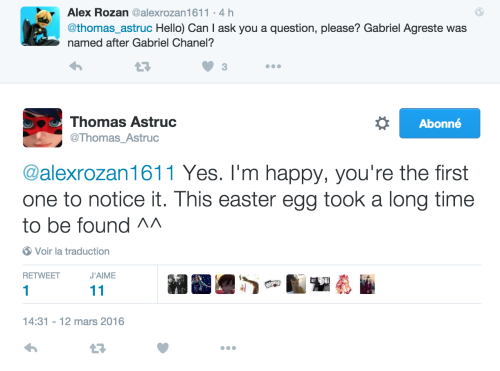Viewport: 500px width, 371px height.
Task: Open the 14:31 - 12 mars 2016 timestamp
Action: pyautogui.click(x=73, y=321)
